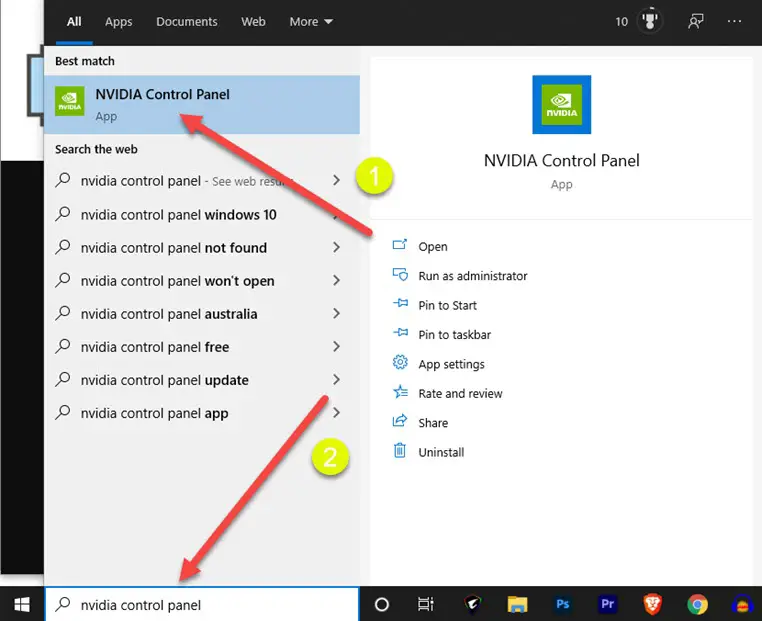The image size is (762, 621).
Task: Click the rewards trophy icon in search header
Action: point(649,21)
